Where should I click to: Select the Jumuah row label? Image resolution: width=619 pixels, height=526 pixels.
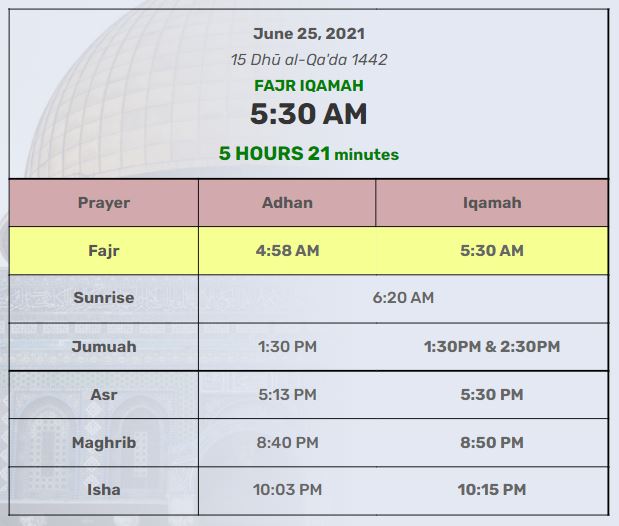pos(104,347)
